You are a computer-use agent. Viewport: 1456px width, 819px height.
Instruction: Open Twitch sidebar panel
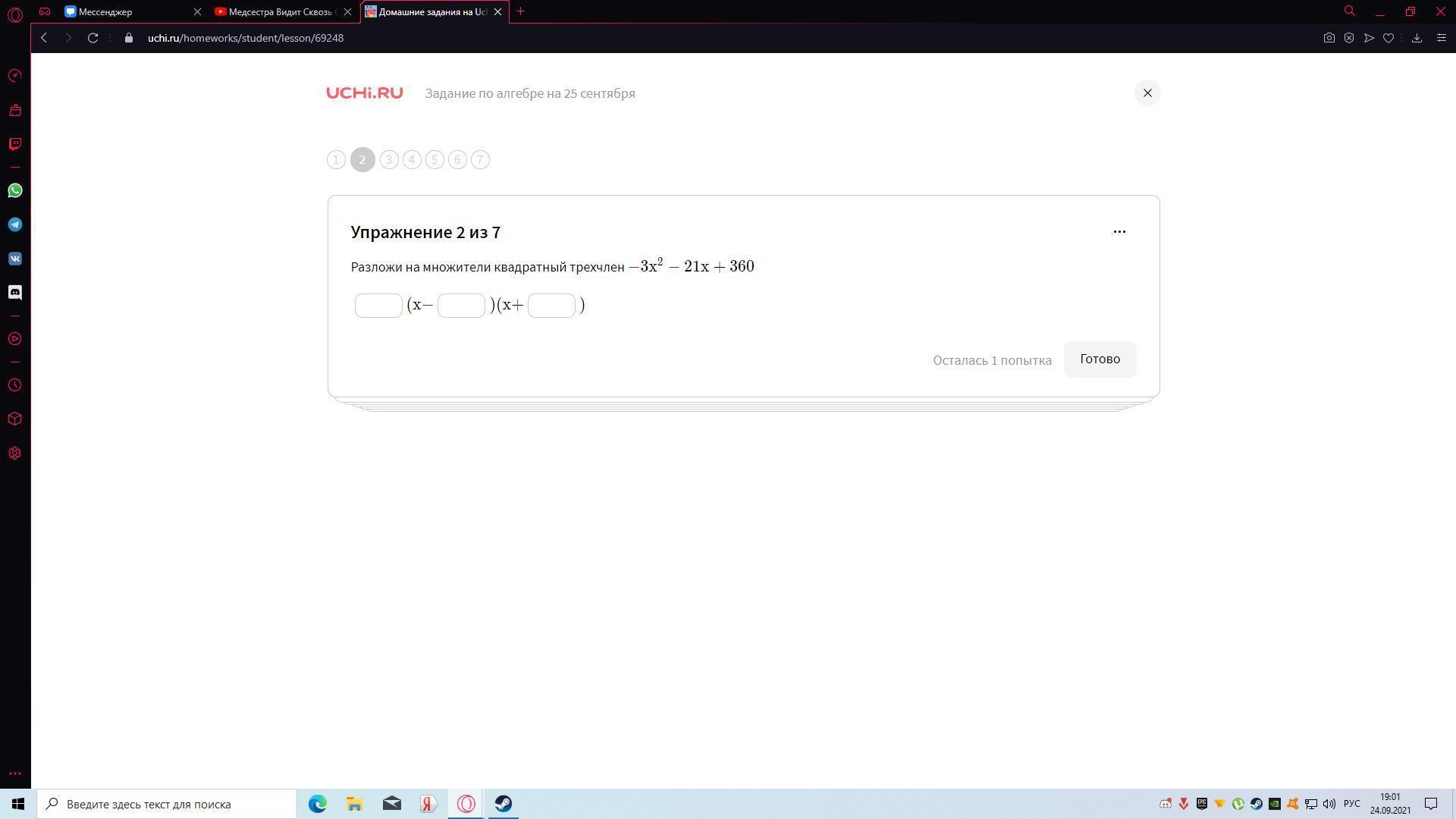(15, 144)
